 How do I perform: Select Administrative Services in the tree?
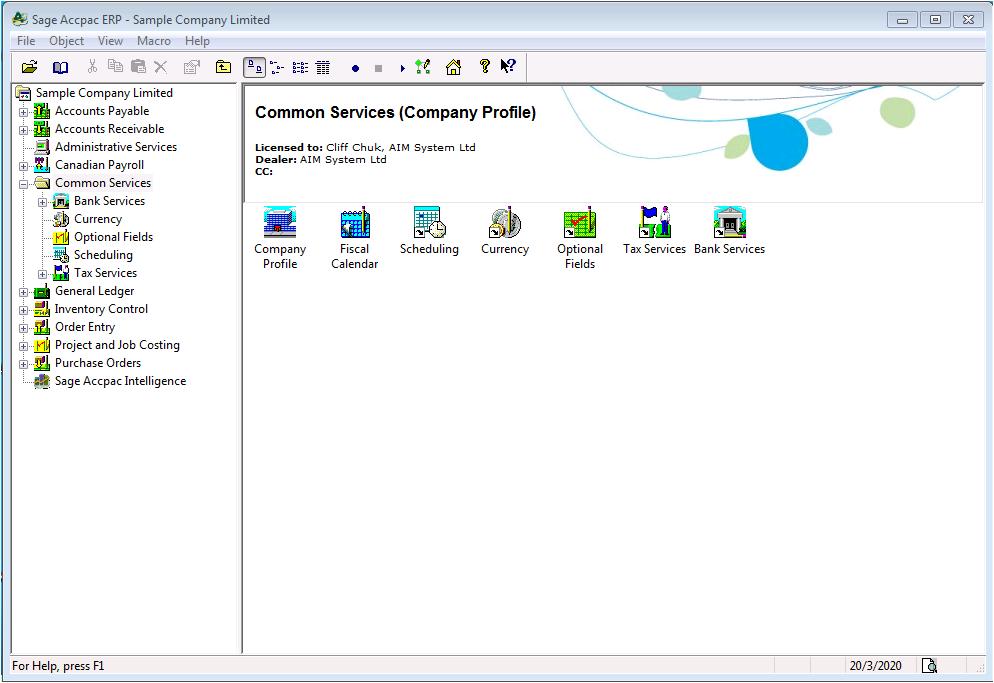pyautogui.click(x=115, y=147)
